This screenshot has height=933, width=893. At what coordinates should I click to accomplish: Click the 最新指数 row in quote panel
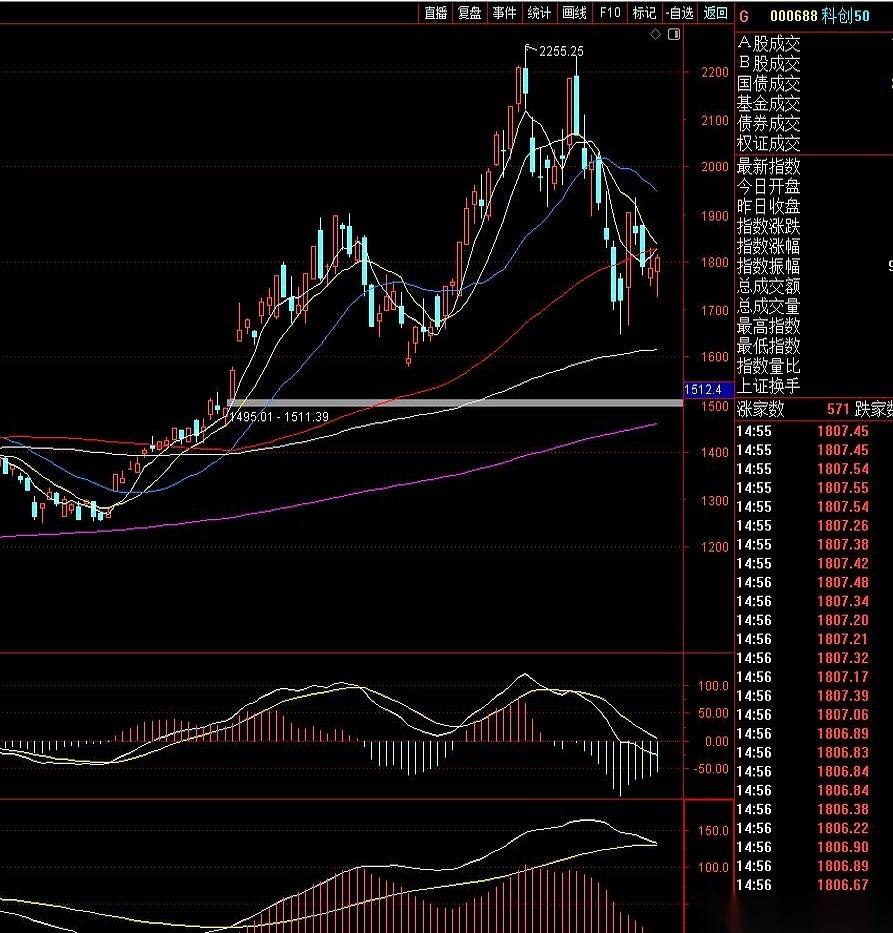[x=814, y=166]
